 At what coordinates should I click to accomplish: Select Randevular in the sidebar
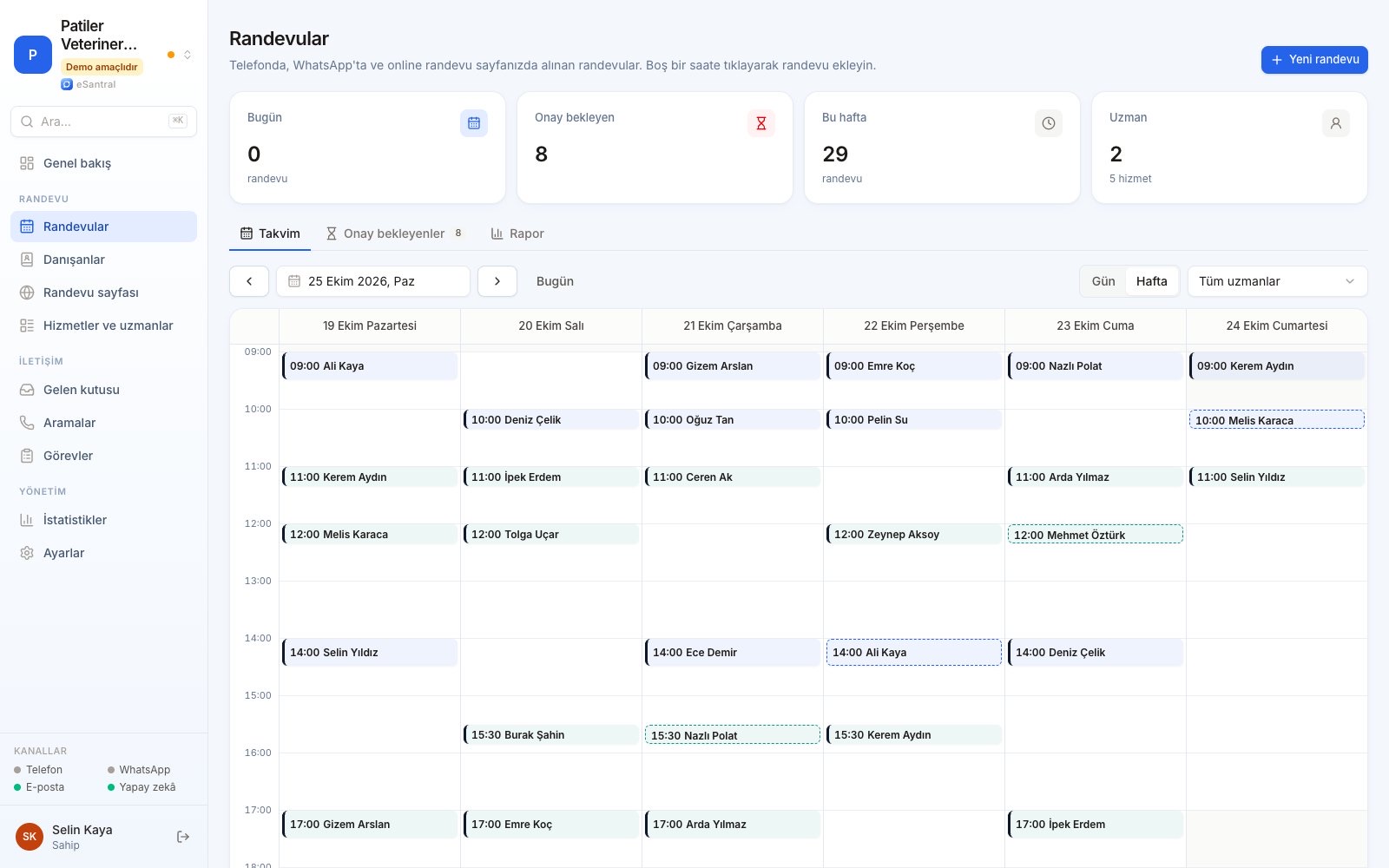click(x=103, y=227)
